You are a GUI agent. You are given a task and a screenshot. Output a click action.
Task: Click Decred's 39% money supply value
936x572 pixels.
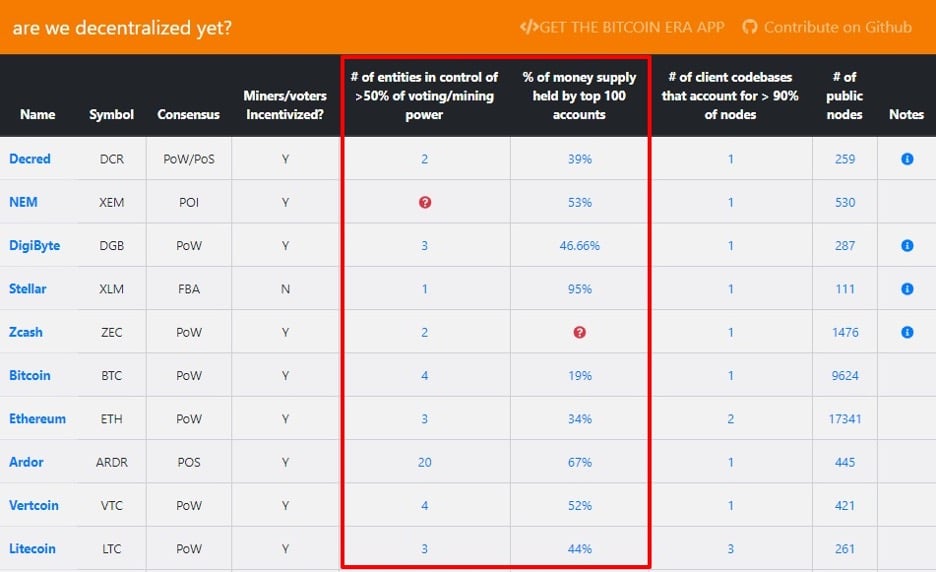[x=579, y=159]
